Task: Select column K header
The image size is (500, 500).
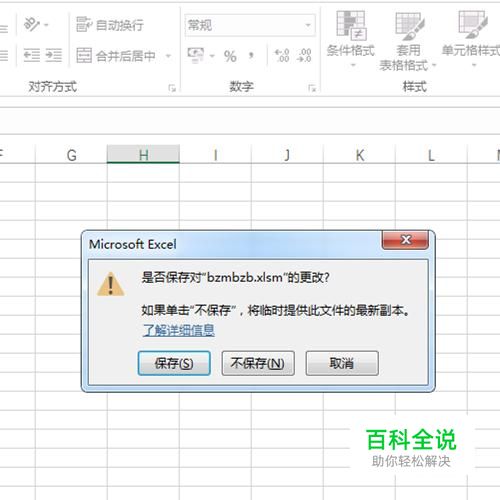Action: tap(359, 155)
